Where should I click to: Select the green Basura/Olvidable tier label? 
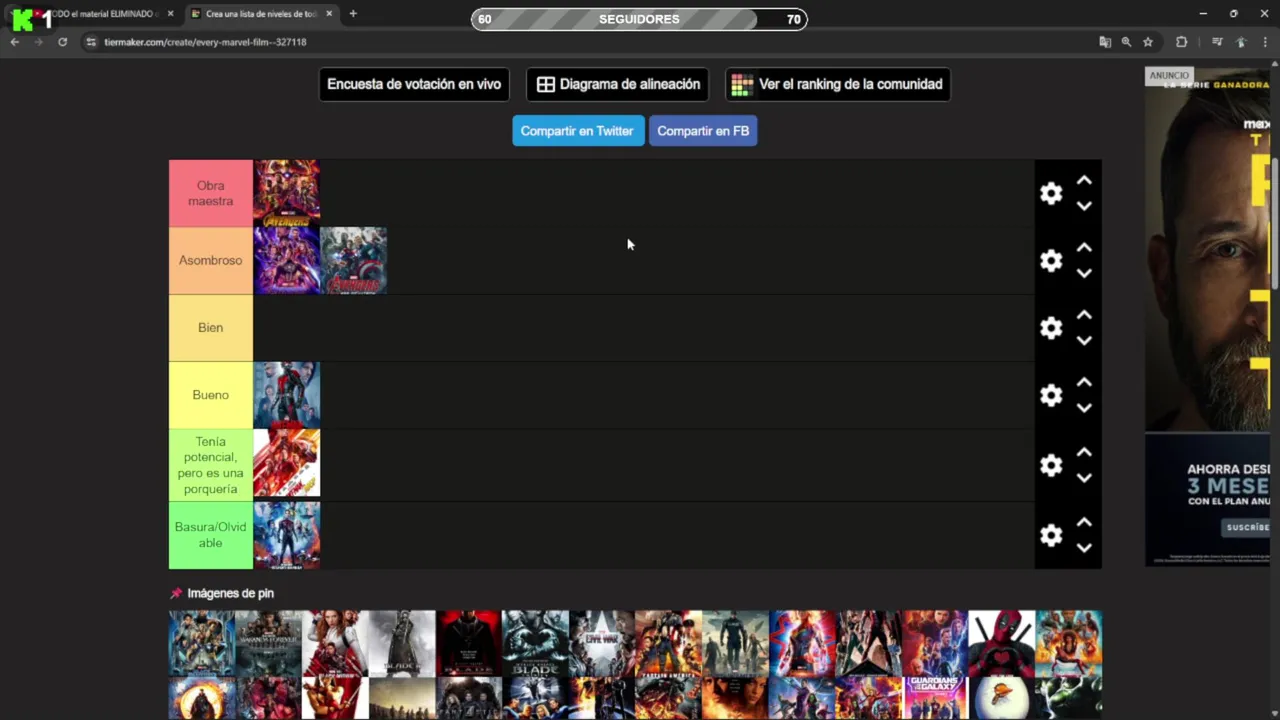click(210, 535)
